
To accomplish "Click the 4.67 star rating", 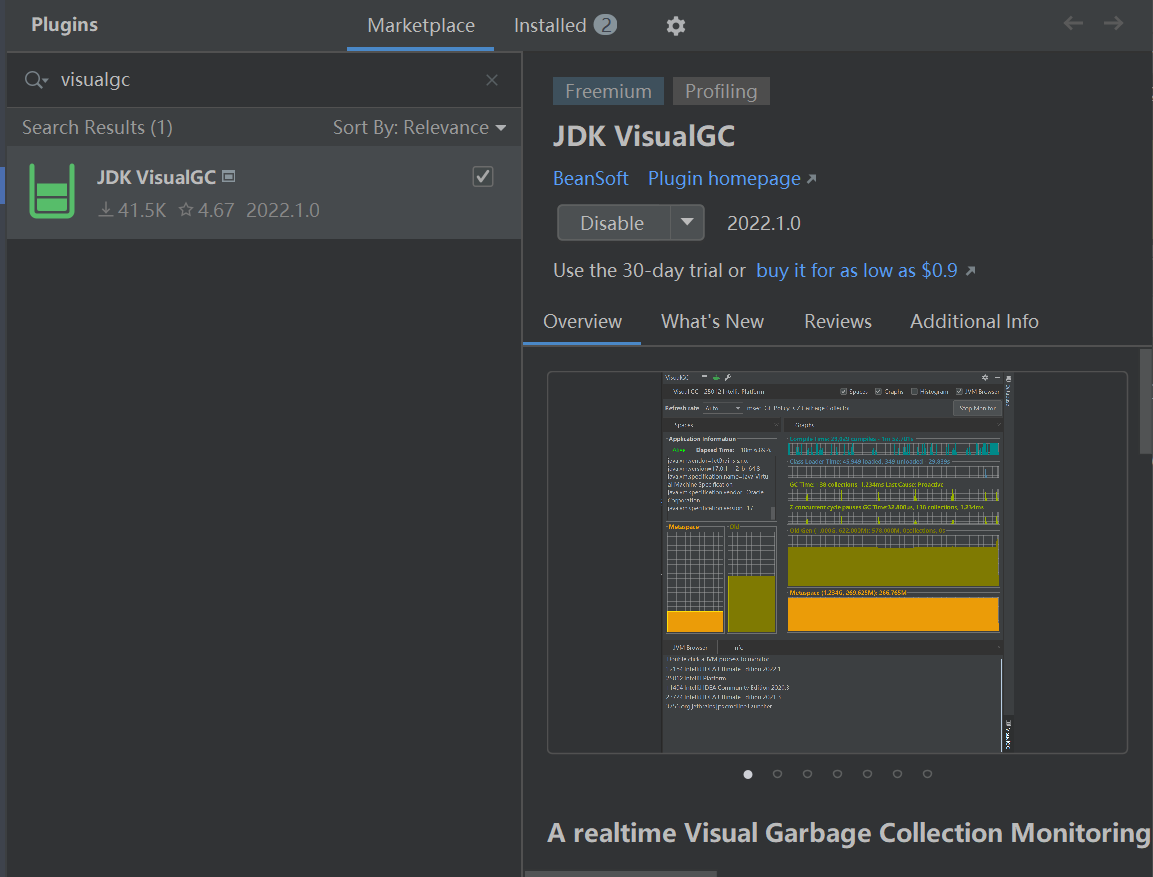I will (x=207, y=210).
